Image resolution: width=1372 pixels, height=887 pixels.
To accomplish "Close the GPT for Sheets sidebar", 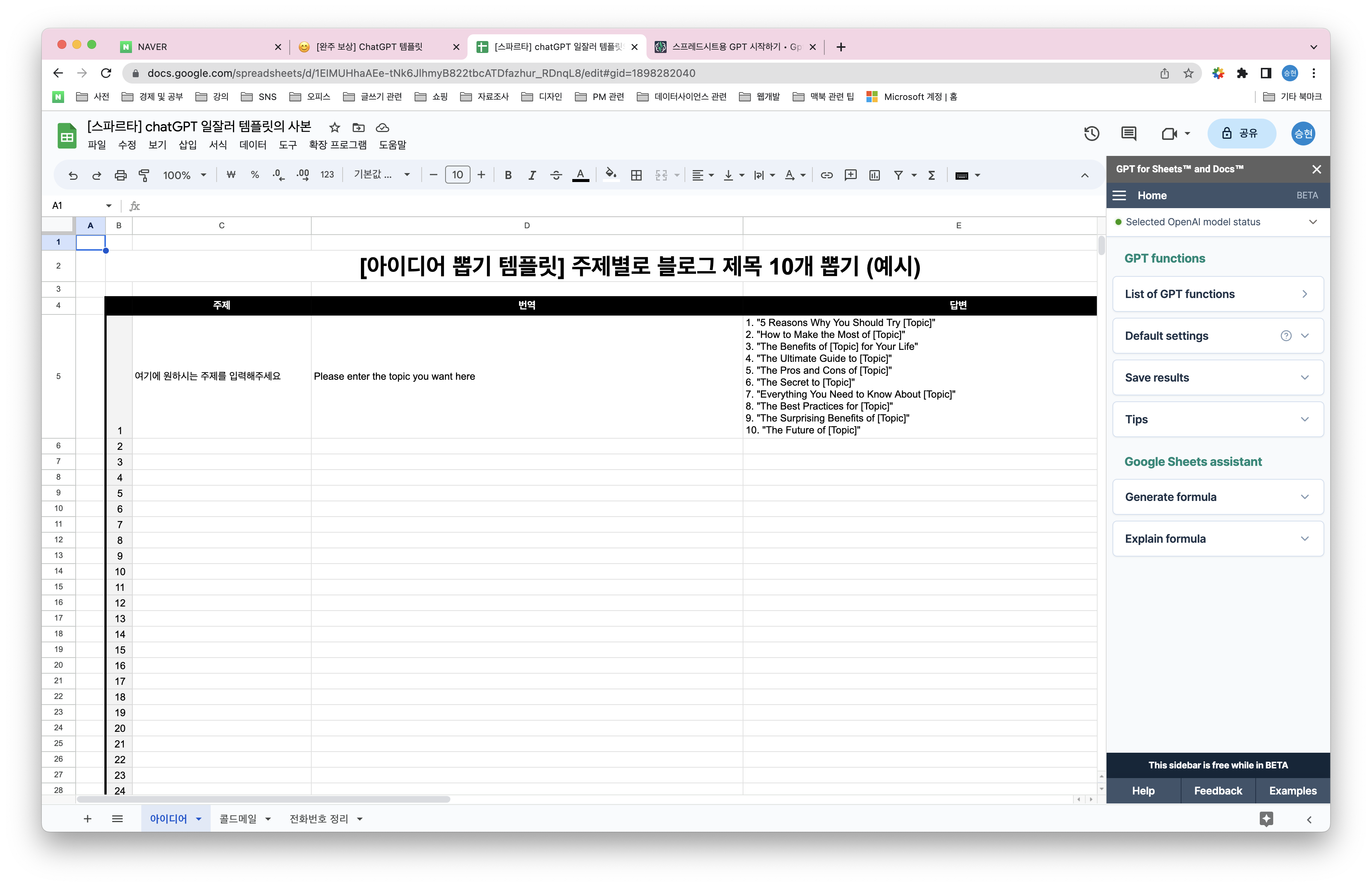I will pos(1316,169).
